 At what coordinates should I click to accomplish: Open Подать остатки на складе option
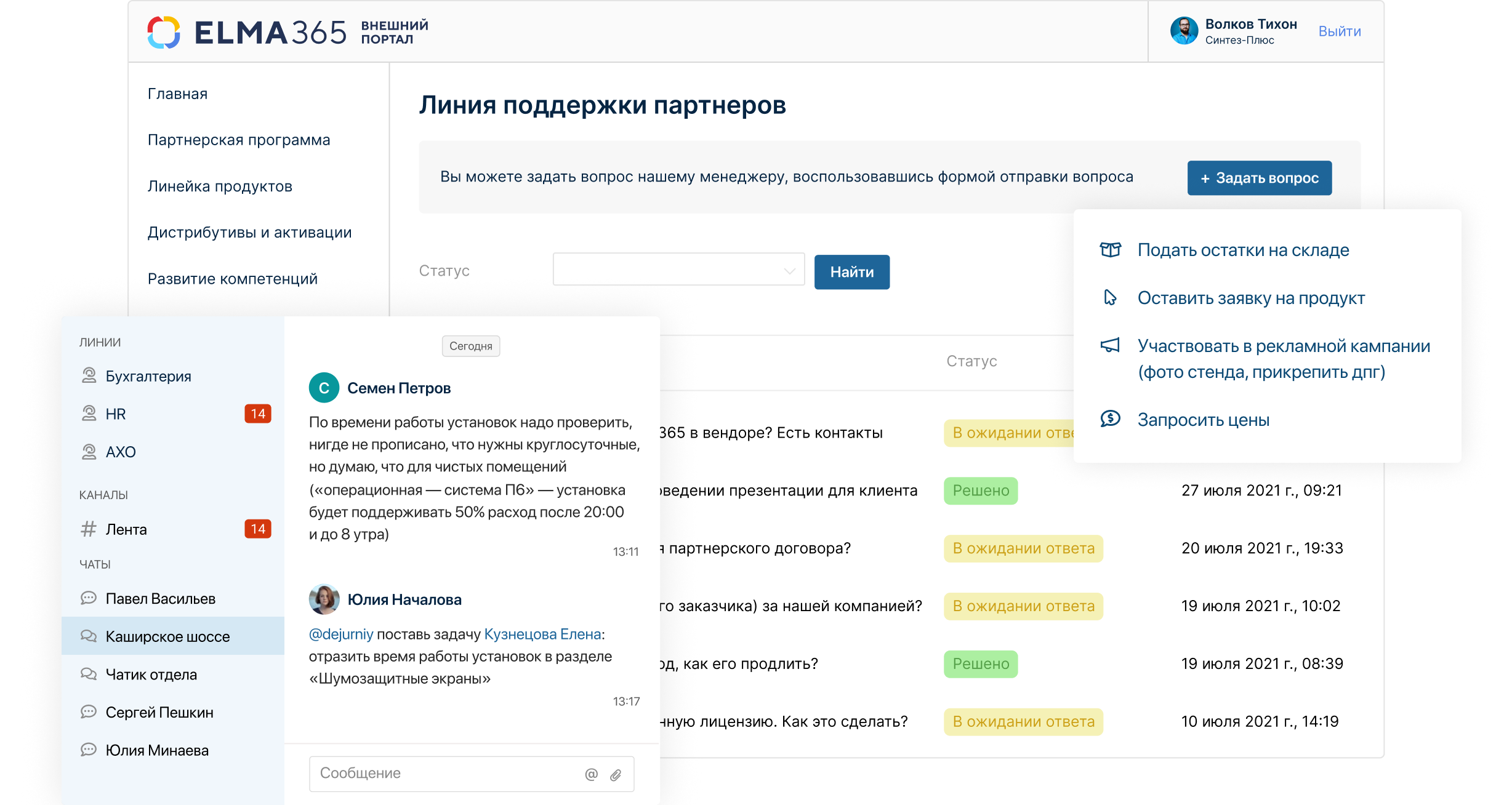click(1243, 250)
